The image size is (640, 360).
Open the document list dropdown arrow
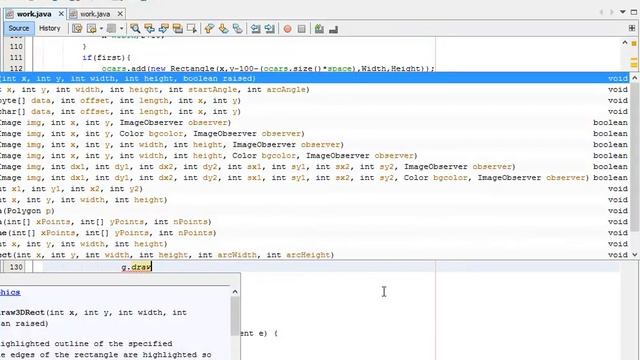coord(623,12)
